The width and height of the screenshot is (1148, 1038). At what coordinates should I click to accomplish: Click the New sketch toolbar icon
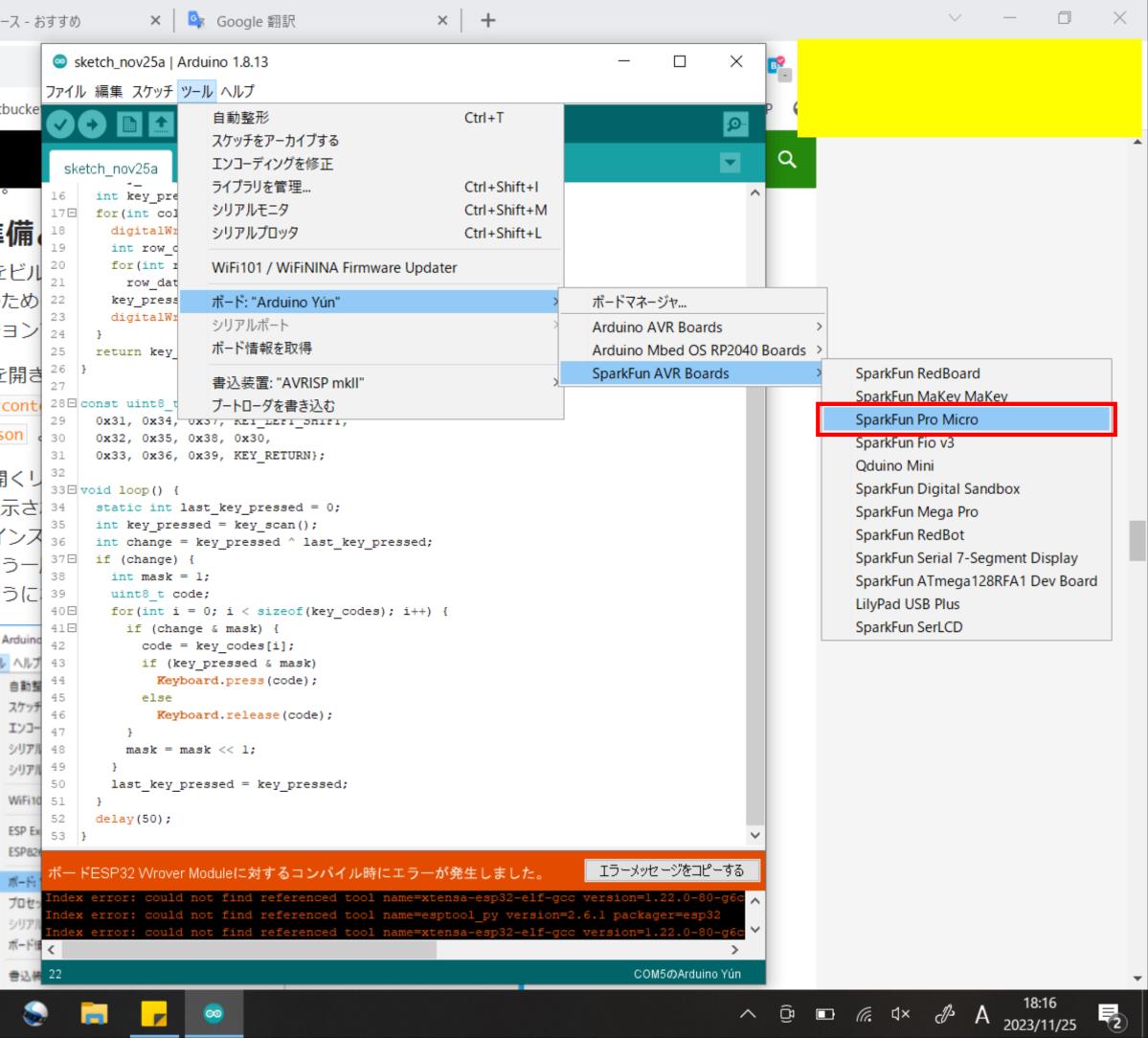[x=129, y=125]
